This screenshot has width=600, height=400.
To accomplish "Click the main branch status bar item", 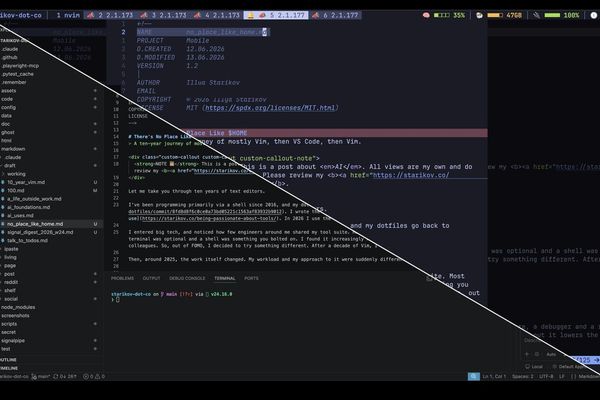I will pos(41,377).
